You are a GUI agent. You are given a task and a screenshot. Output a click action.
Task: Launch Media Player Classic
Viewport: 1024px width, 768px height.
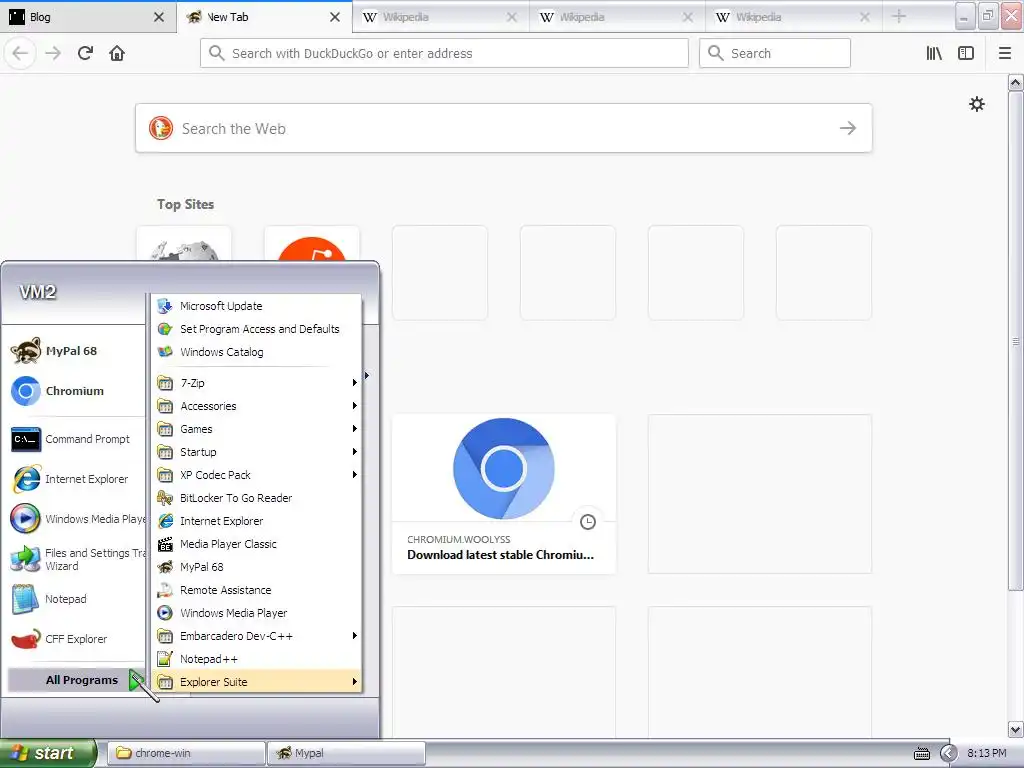(256, 543)
